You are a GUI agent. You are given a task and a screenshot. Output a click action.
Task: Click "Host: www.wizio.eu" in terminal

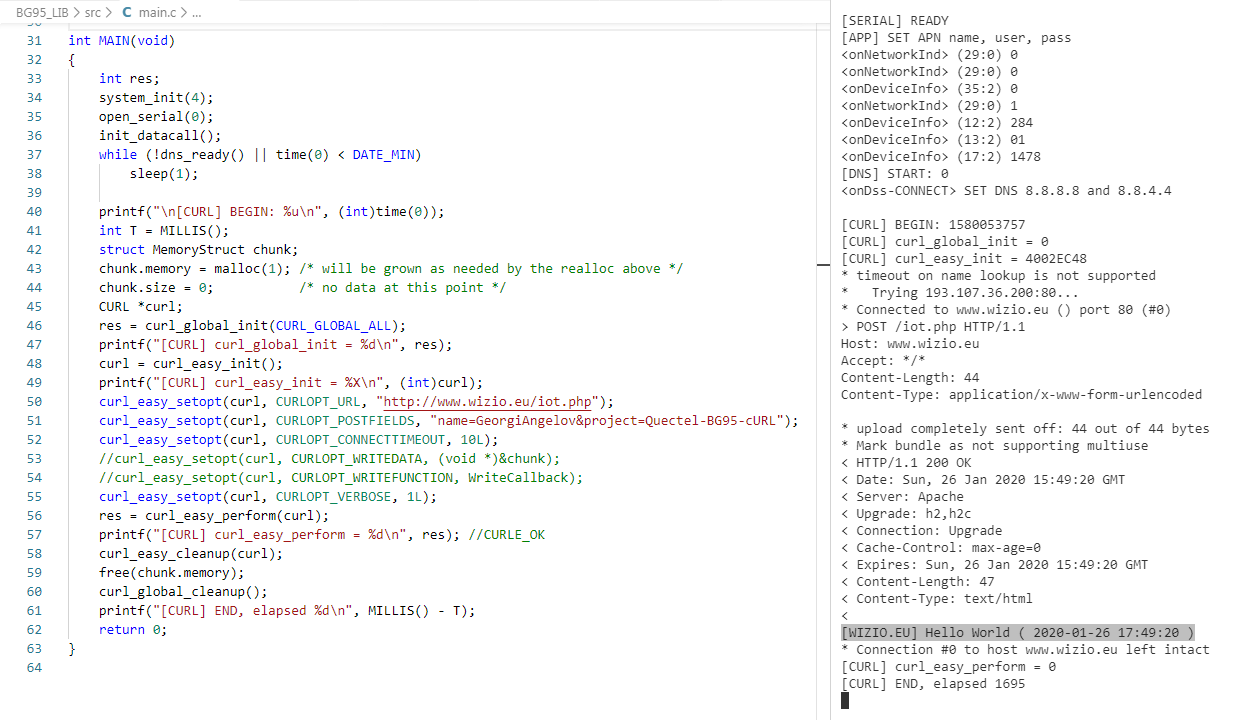(910, 344)
